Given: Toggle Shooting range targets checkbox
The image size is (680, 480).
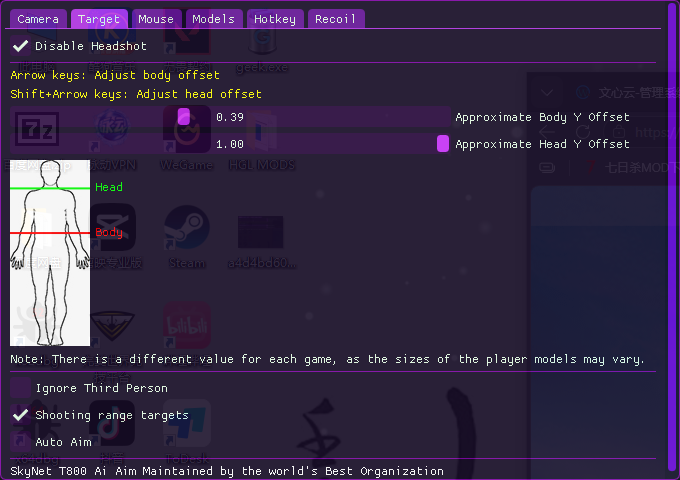Looking at the screenshot, I should 20,415.
